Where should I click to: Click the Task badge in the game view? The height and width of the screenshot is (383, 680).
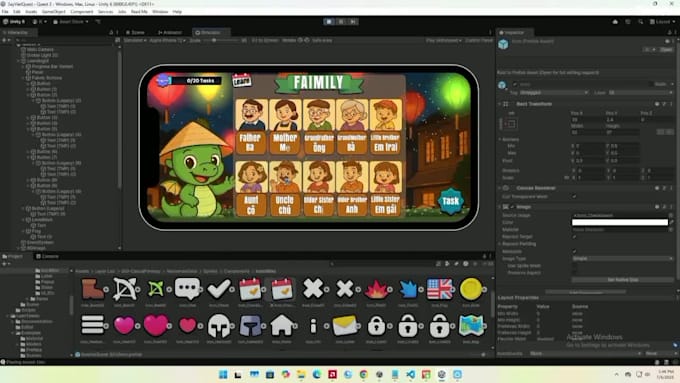(451, 201)
